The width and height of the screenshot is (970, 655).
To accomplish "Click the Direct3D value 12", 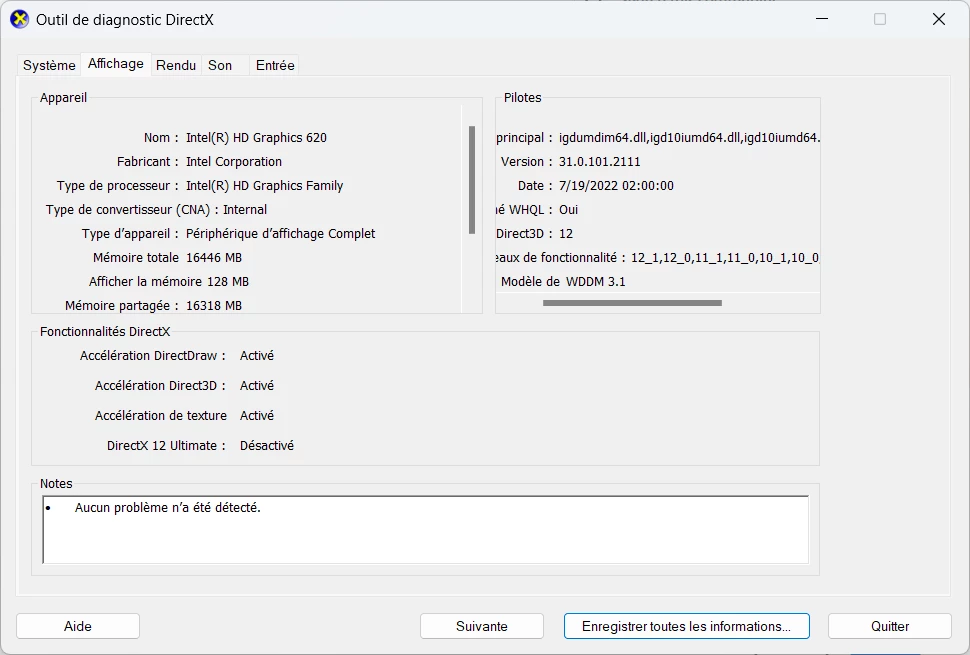I will pos(566,234).
